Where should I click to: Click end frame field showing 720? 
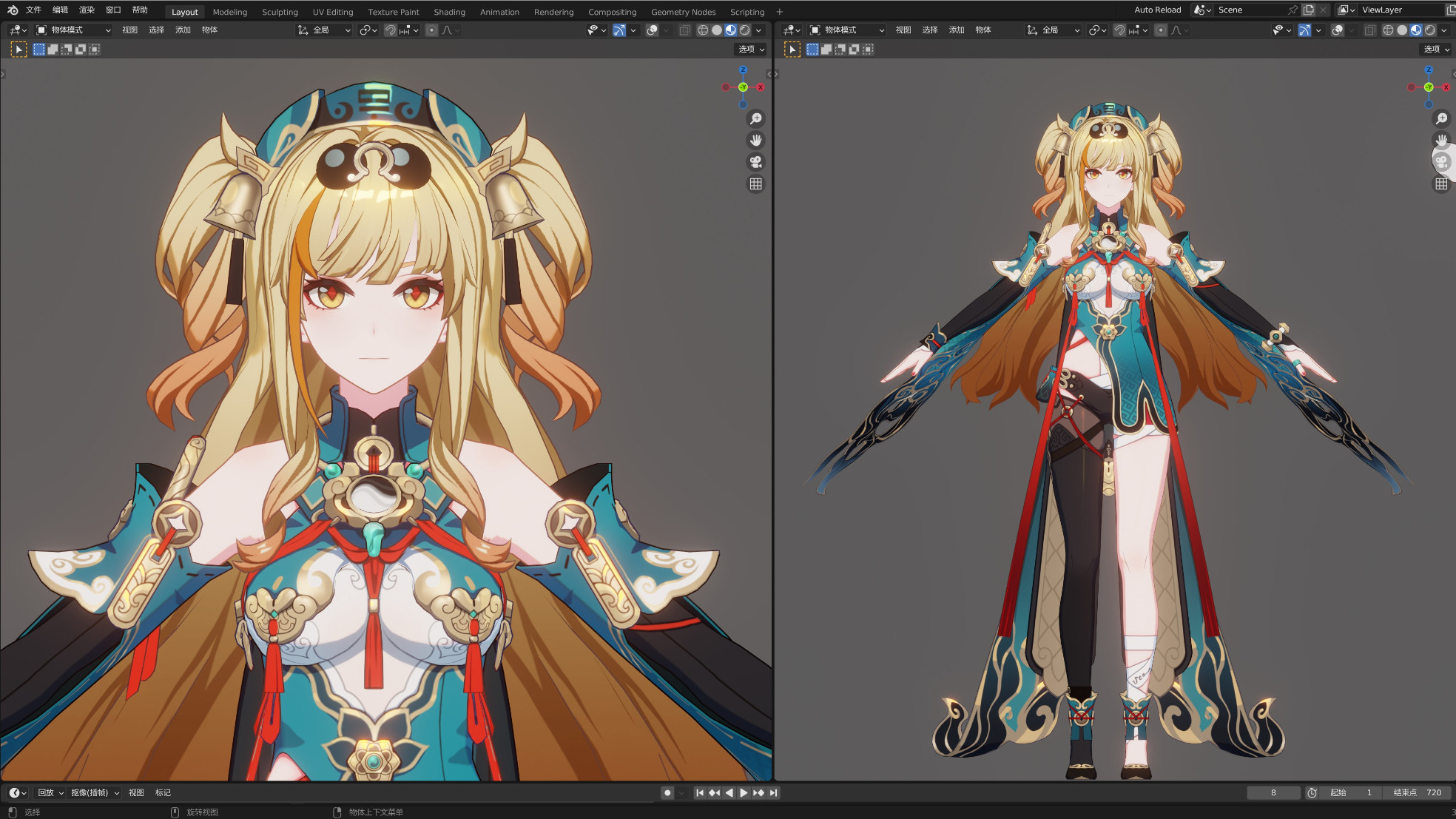coord(1417,792)
